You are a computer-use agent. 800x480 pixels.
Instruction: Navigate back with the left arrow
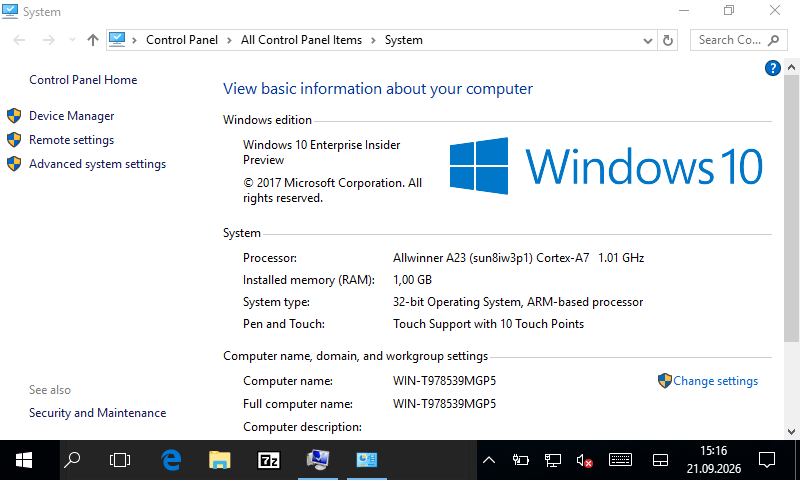pos(19,40)
